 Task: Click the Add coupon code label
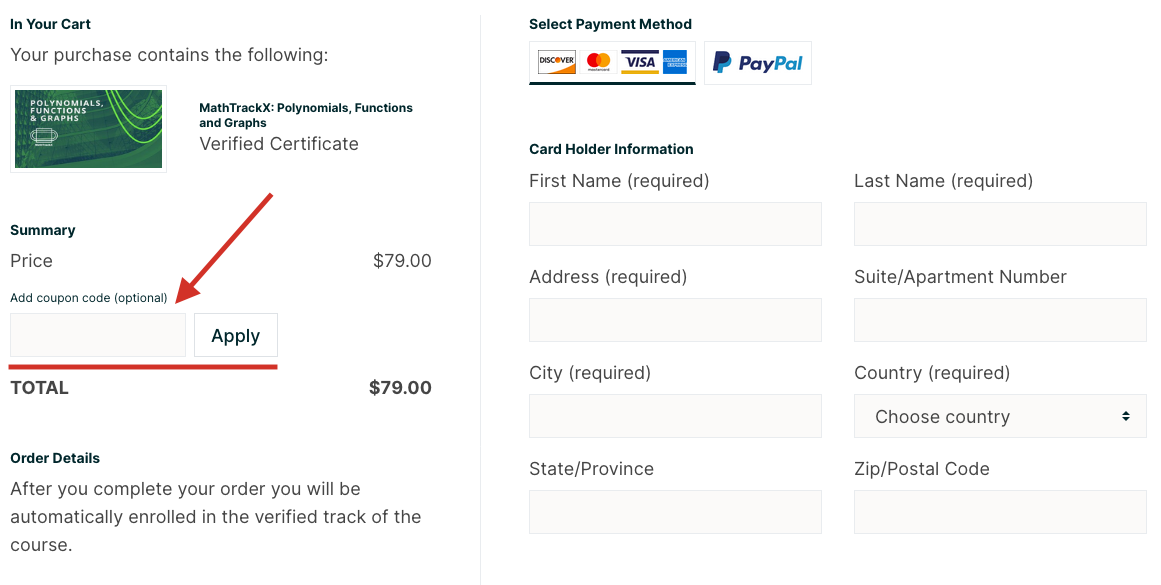tap(89, 298)
